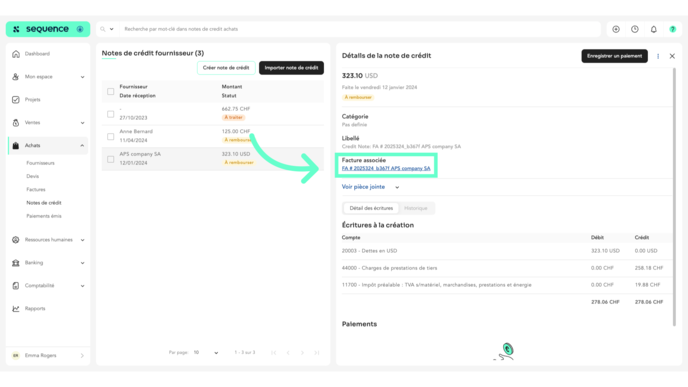Open the three-dot more options menu
This screenshot has height=387, width=688.
658,56
